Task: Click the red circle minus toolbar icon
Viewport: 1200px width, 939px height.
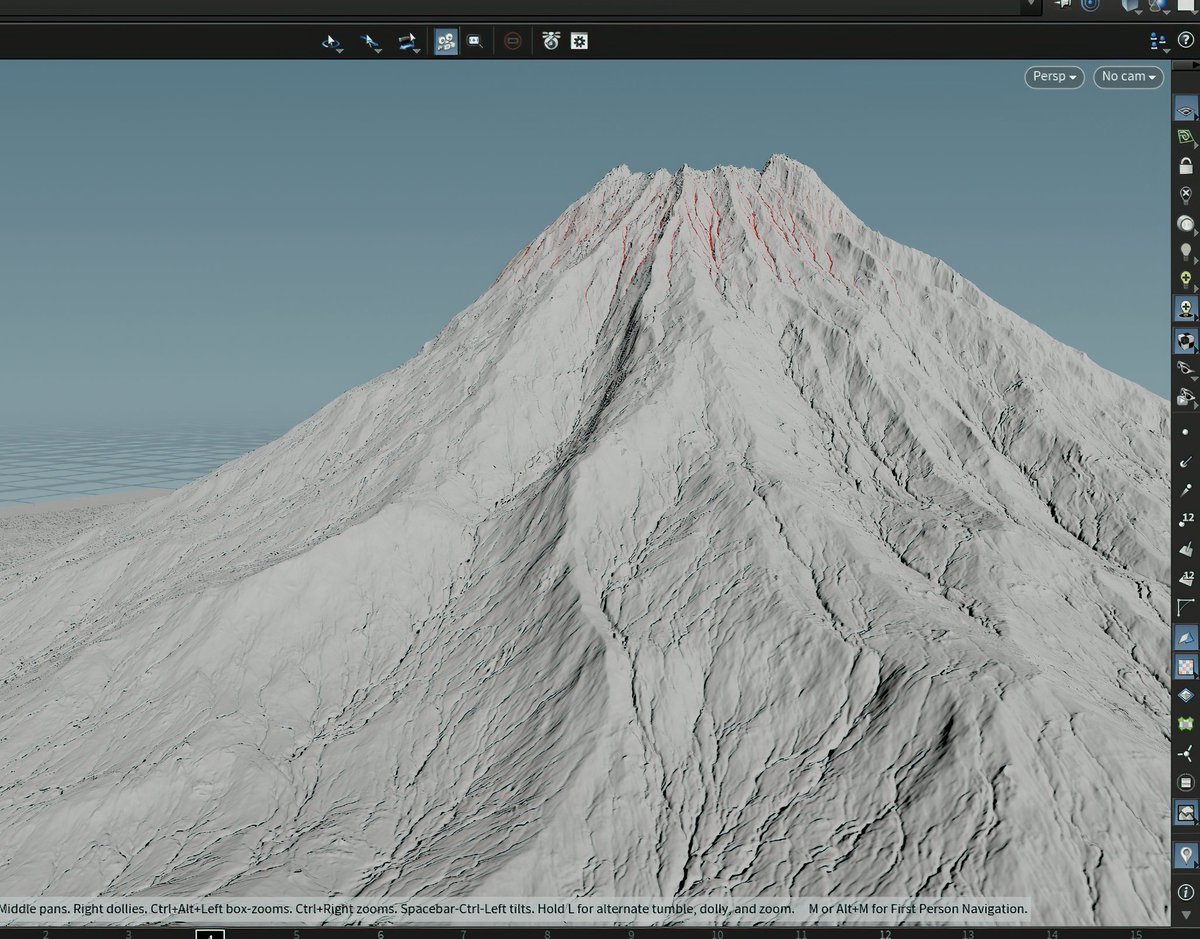Action: point(513,41)
